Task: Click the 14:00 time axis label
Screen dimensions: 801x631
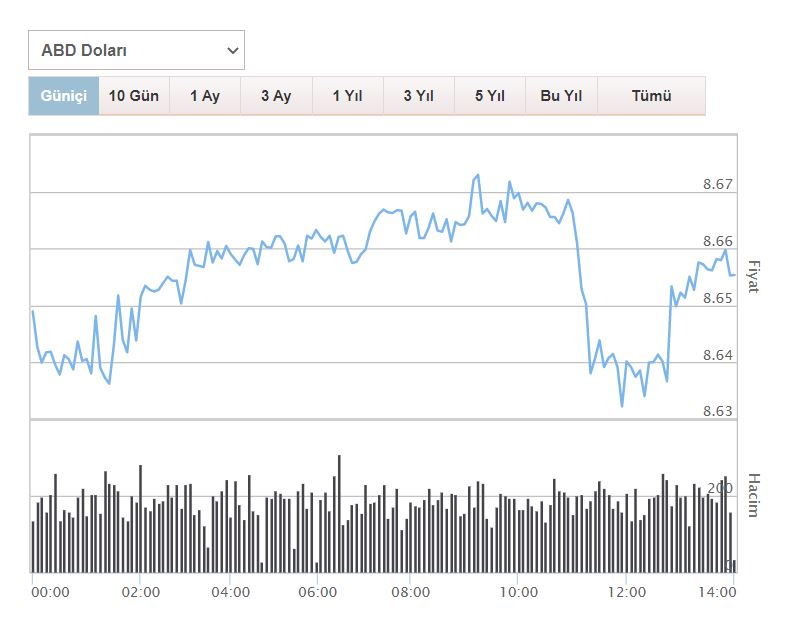Action: coord(718,592)
